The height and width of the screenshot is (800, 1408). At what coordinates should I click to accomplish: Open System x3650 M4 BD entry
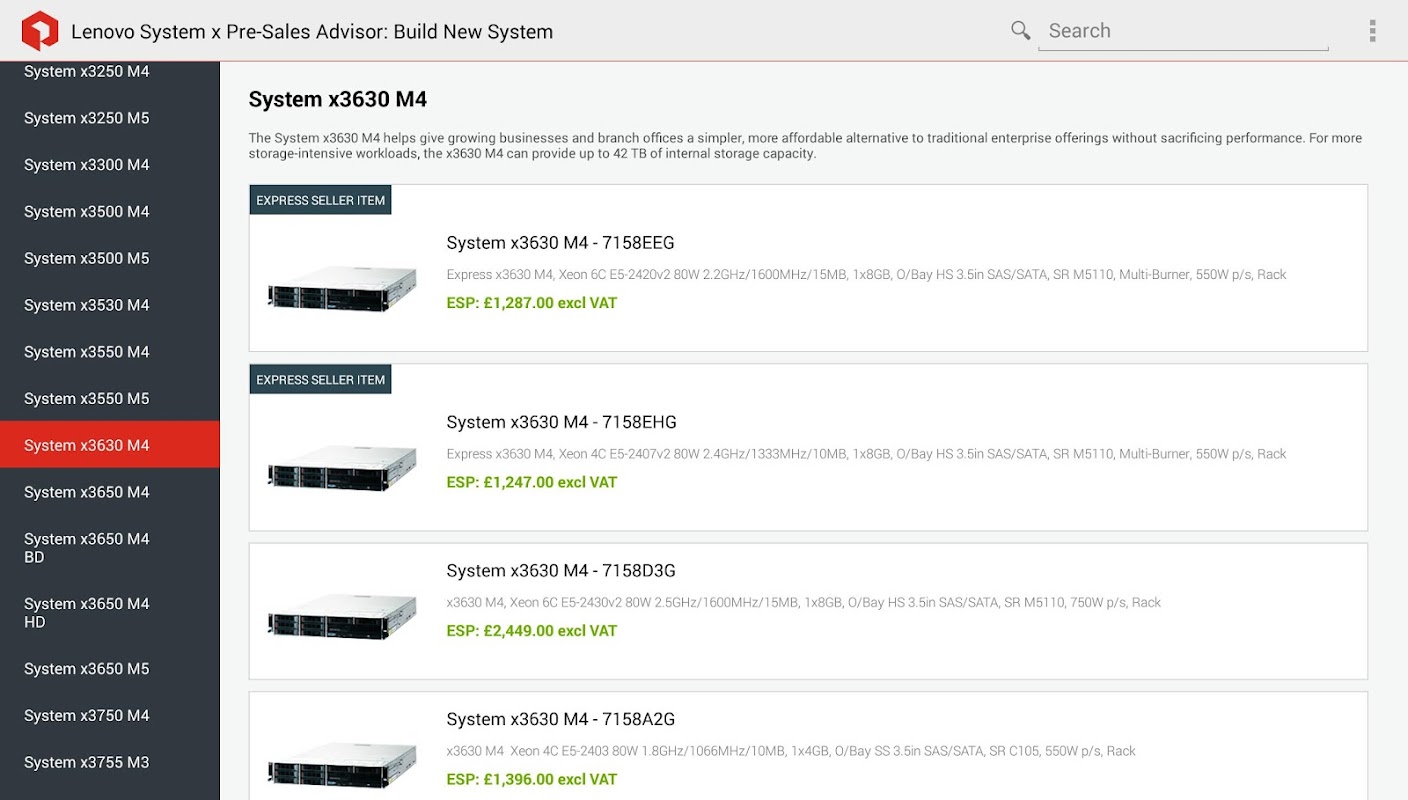110,548
